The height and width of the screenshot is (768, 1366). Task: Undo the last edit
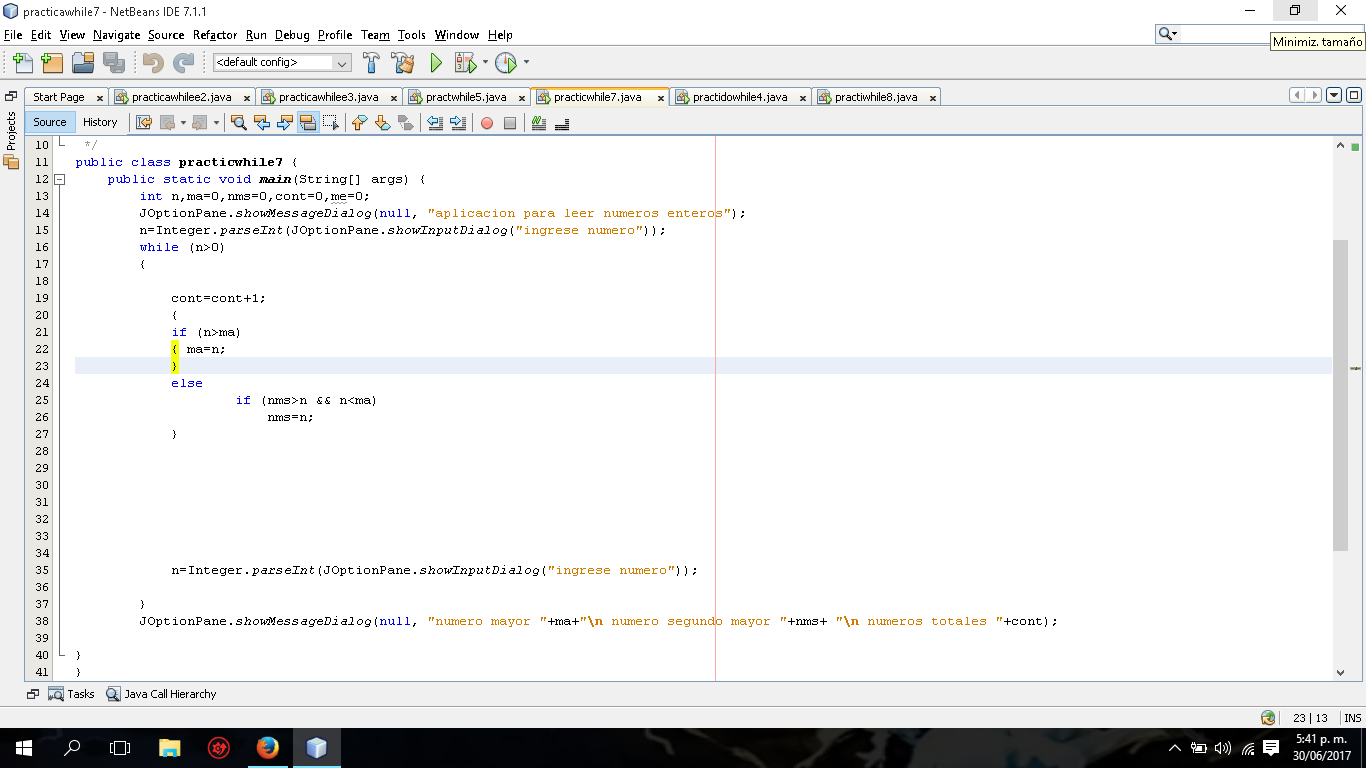[153, 63]
